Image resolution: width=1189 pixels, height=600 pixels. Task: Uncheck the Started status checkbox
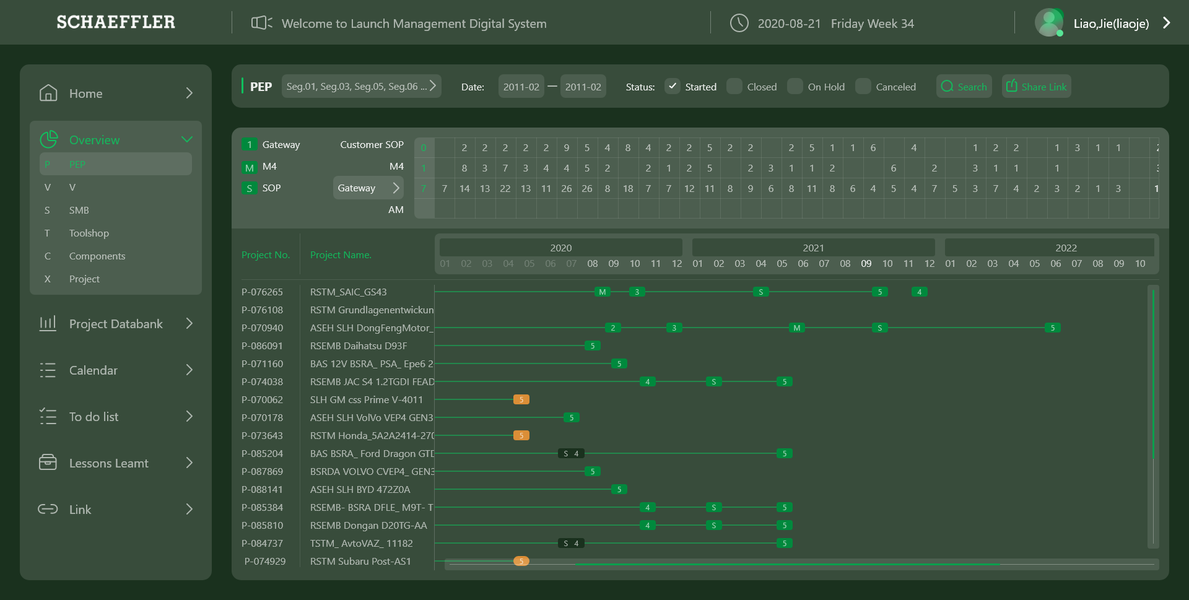point(673,86)
